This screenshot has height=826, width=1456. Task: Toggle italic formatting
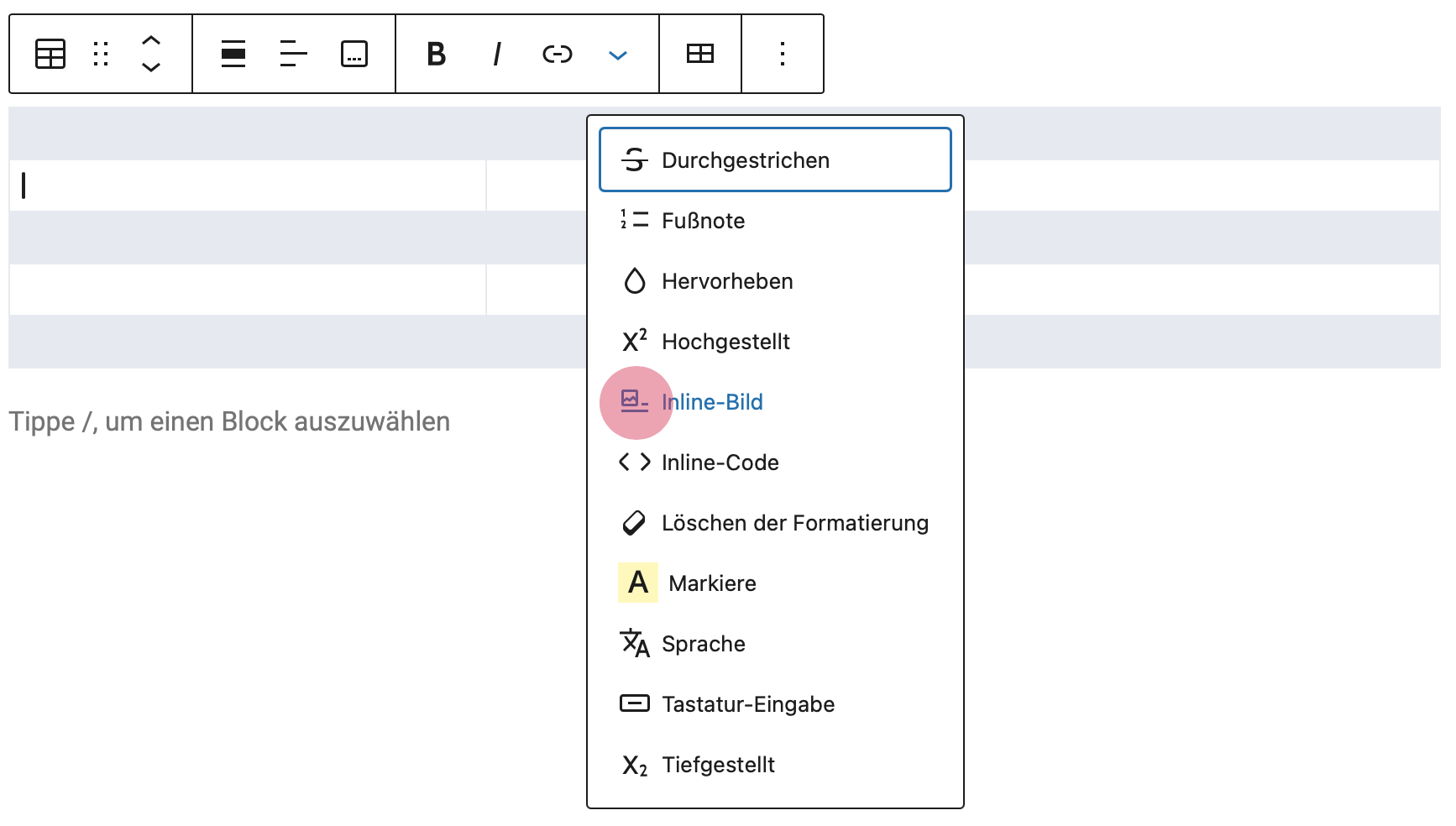coord(497,55)
